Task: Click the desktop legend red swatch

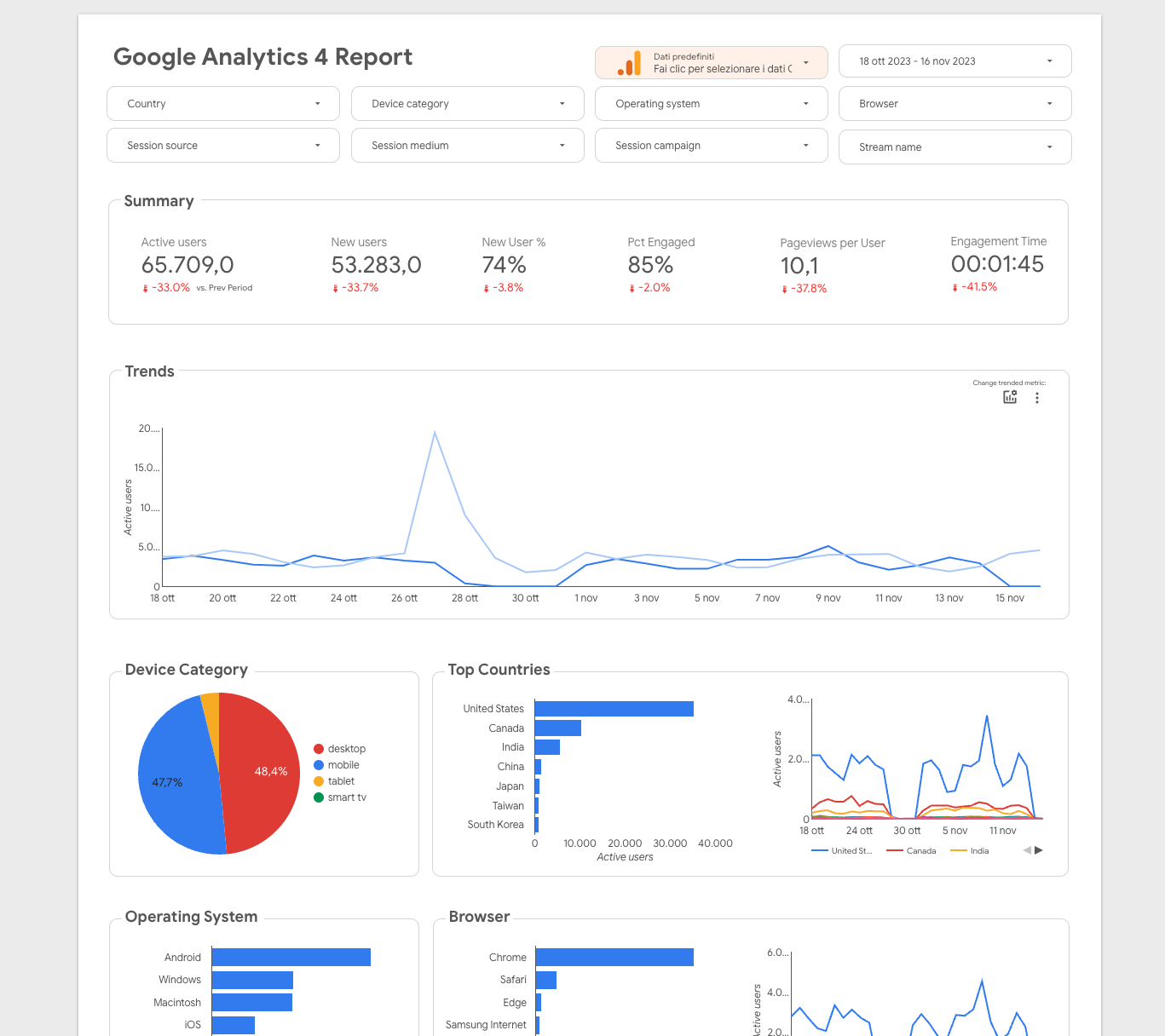Action: point(319,749)
